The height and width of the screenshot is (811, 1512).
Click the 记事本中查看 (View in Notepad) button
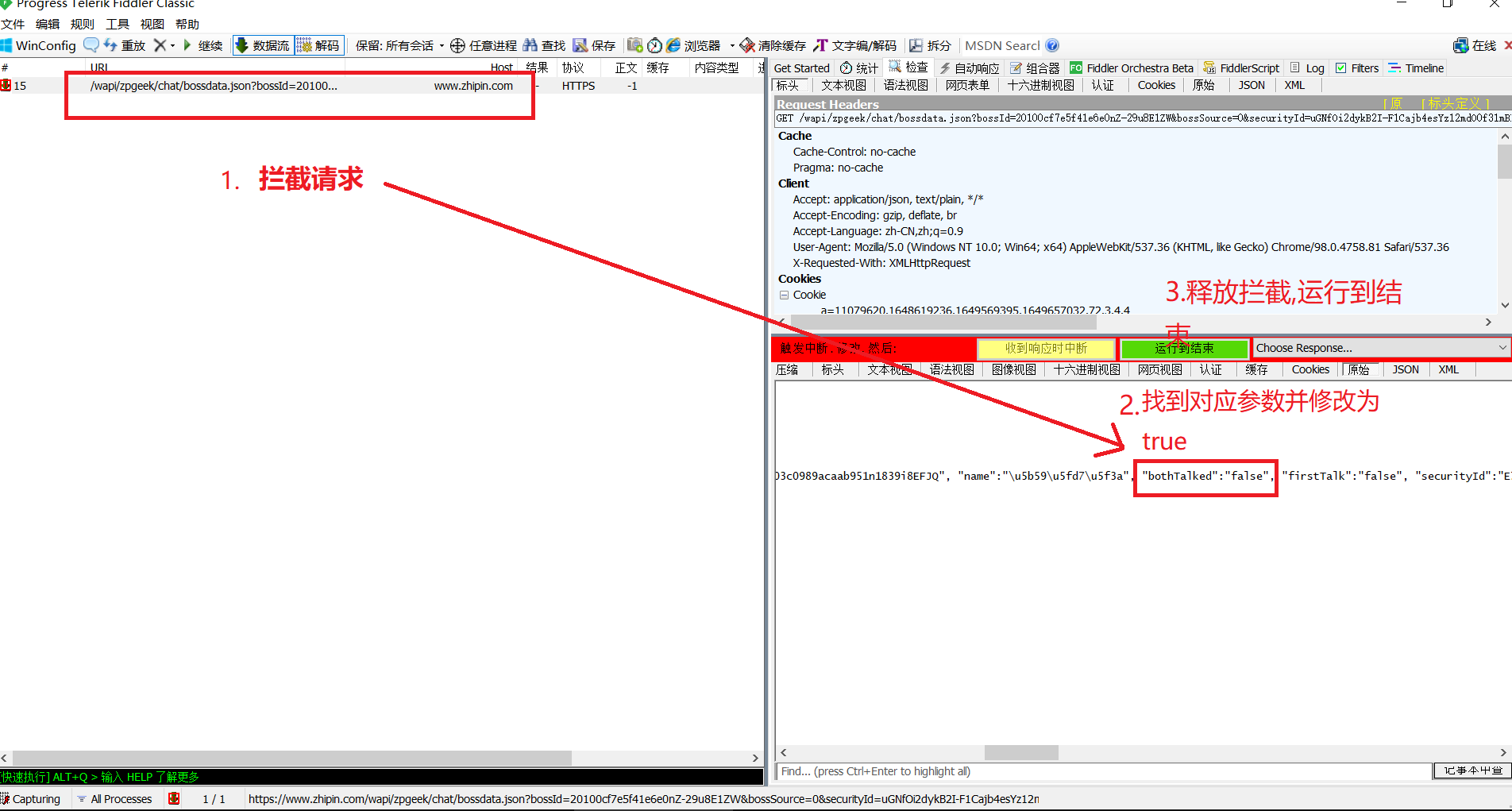point(1472,770)
